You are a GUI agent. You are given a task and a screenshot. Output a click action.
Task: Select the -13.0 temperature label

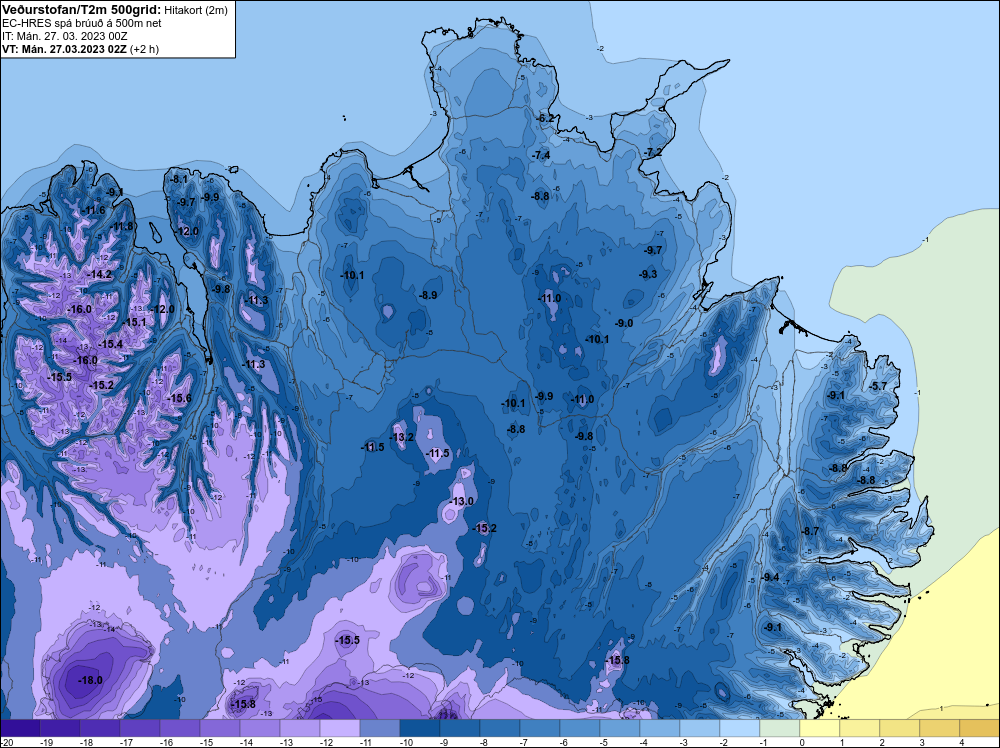462,502
